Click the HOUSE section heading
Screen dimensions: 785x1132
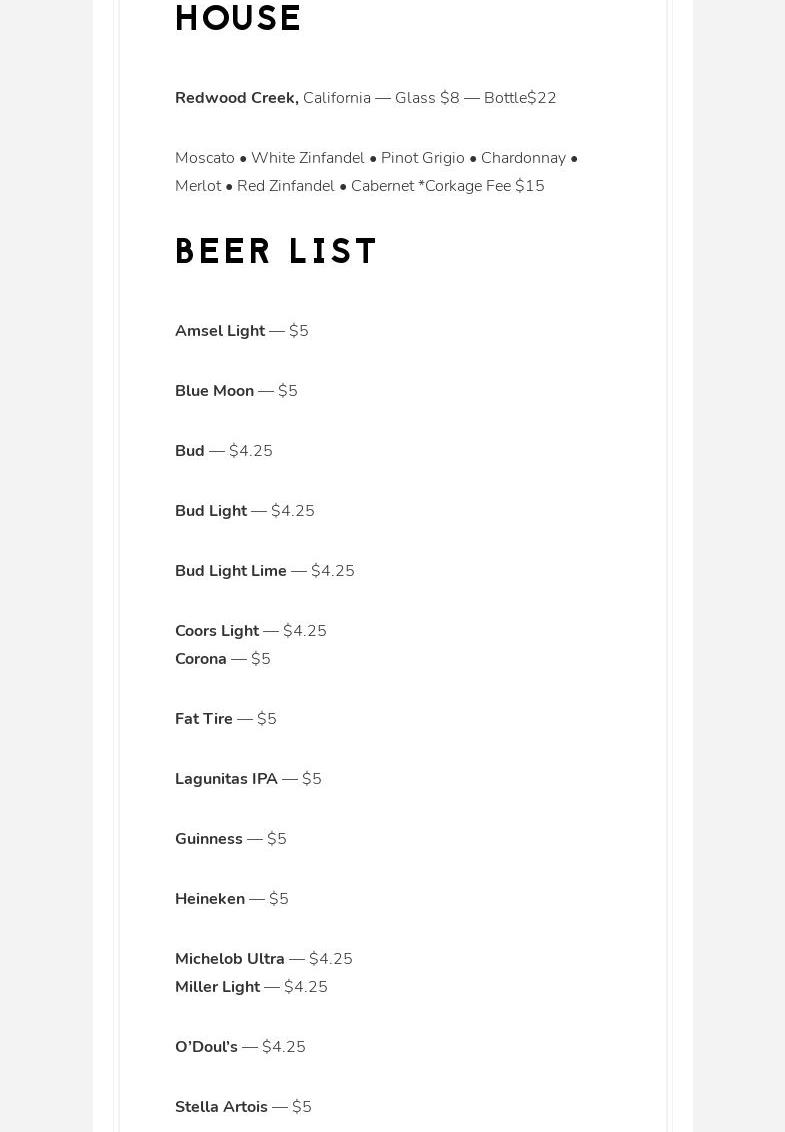[x=238, y=19]
